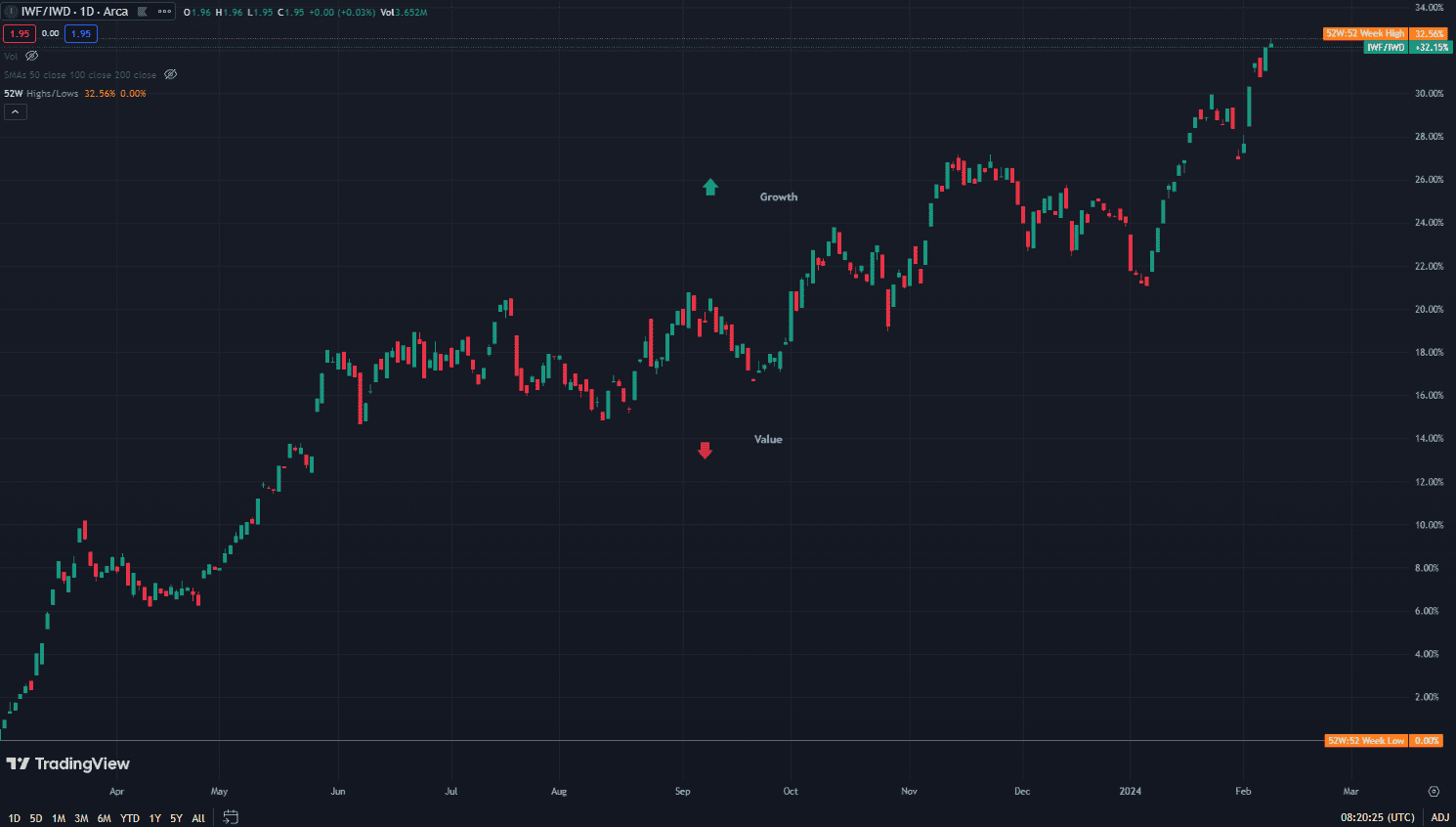1456x827 pixels.
Task: Click the Vol 3.652M value in header
Action: (x=404, y=12)
